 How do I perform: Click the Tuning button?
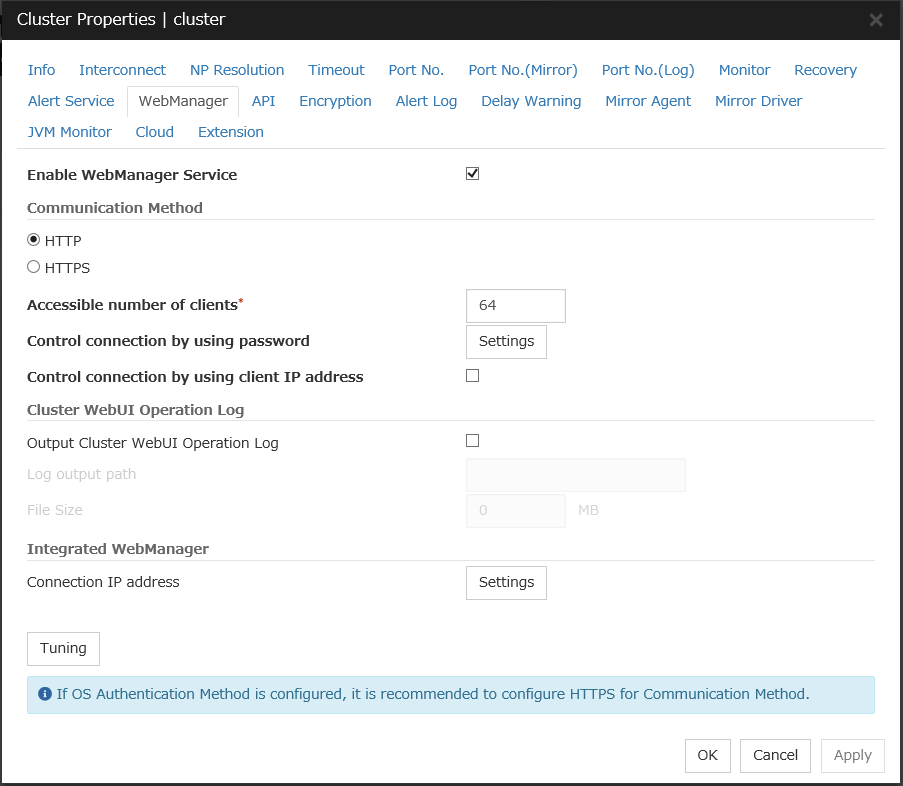tap(63, 648)
